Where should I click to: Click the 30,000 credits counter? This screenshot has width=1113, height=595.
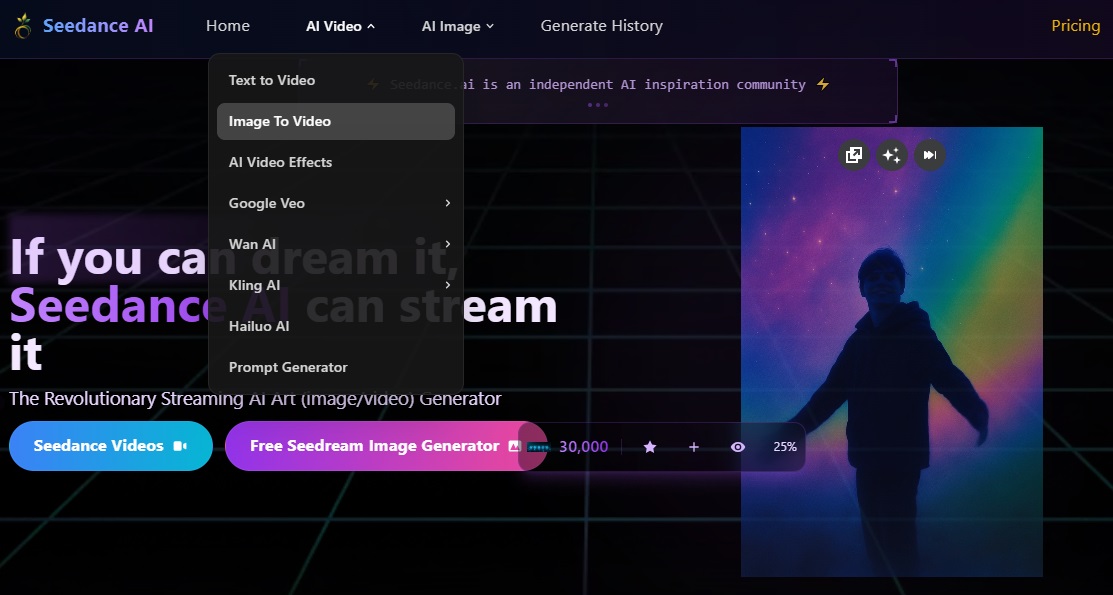coord(583,447)
